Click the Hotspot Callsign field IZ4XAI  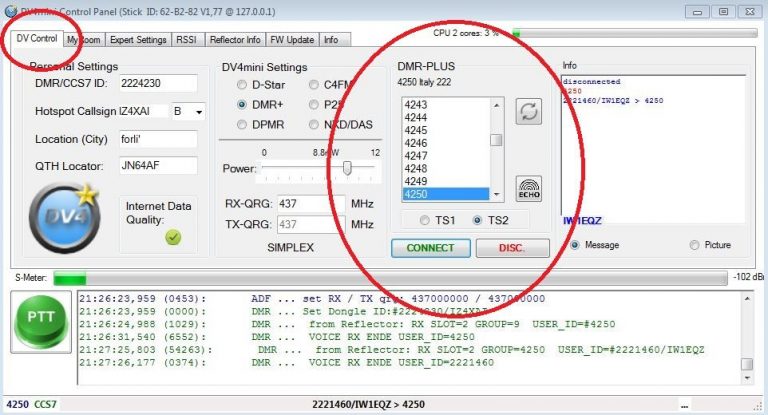point(143,111)
